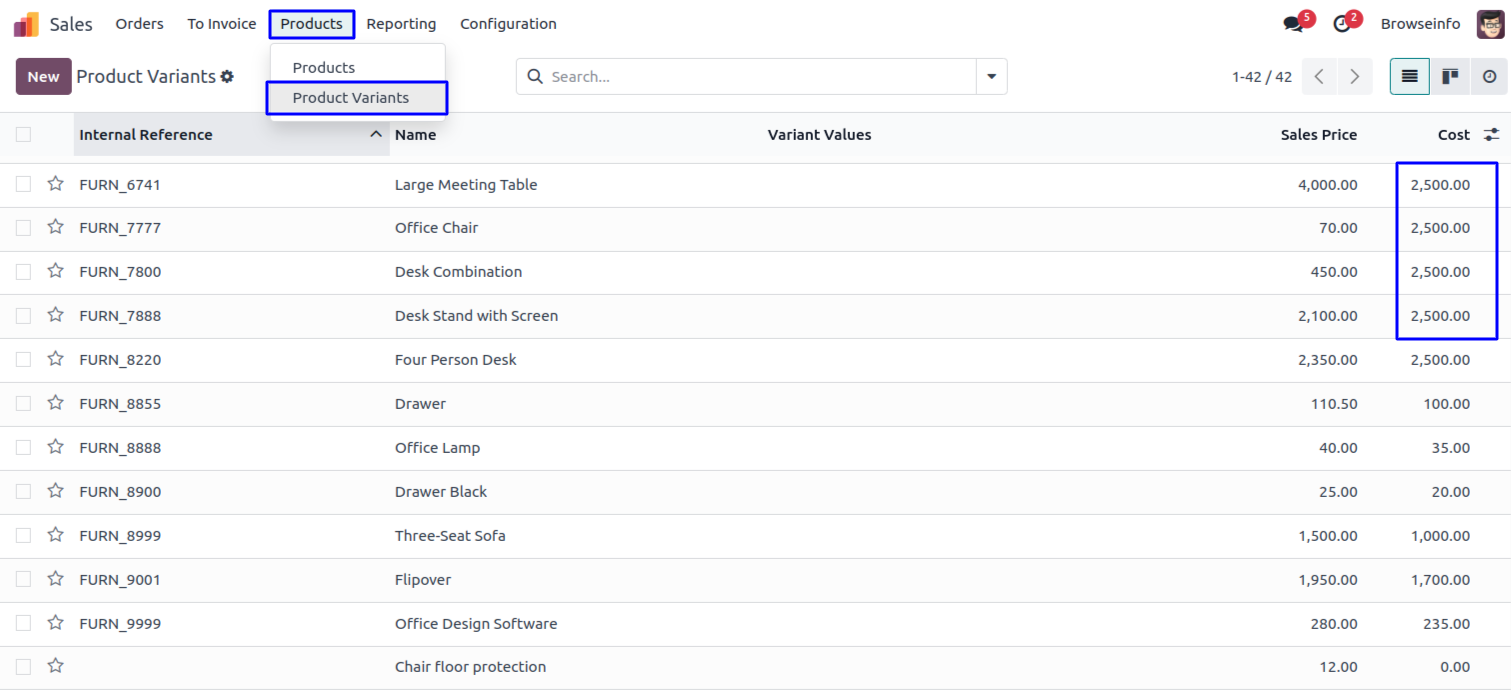
Task: Choose Products in the dropdown menu
Action: pos(324,68)
